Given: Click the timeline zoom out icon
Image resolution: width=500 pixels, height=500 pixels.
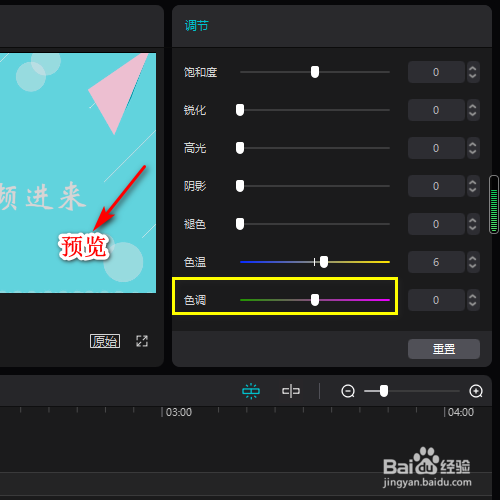Looking at the screenshot, I should click(x=348, y=391).
